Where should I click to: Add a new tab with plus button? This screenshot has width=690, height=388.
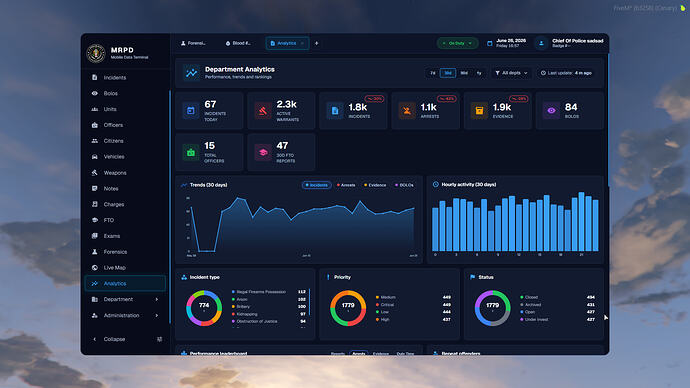tap(316, 43)
